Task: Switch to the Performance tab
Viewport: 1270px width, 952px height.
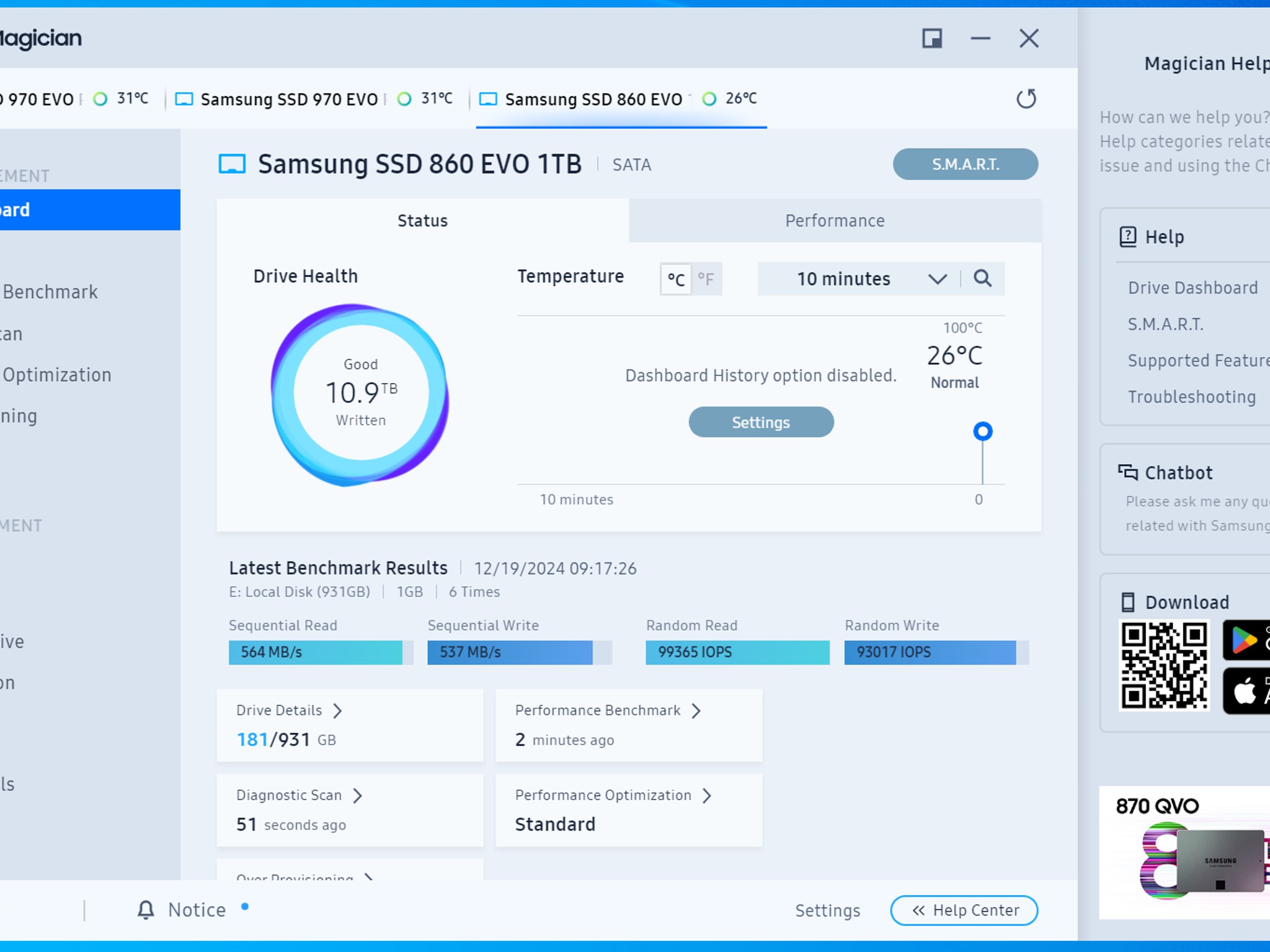Action: (835, 221)
